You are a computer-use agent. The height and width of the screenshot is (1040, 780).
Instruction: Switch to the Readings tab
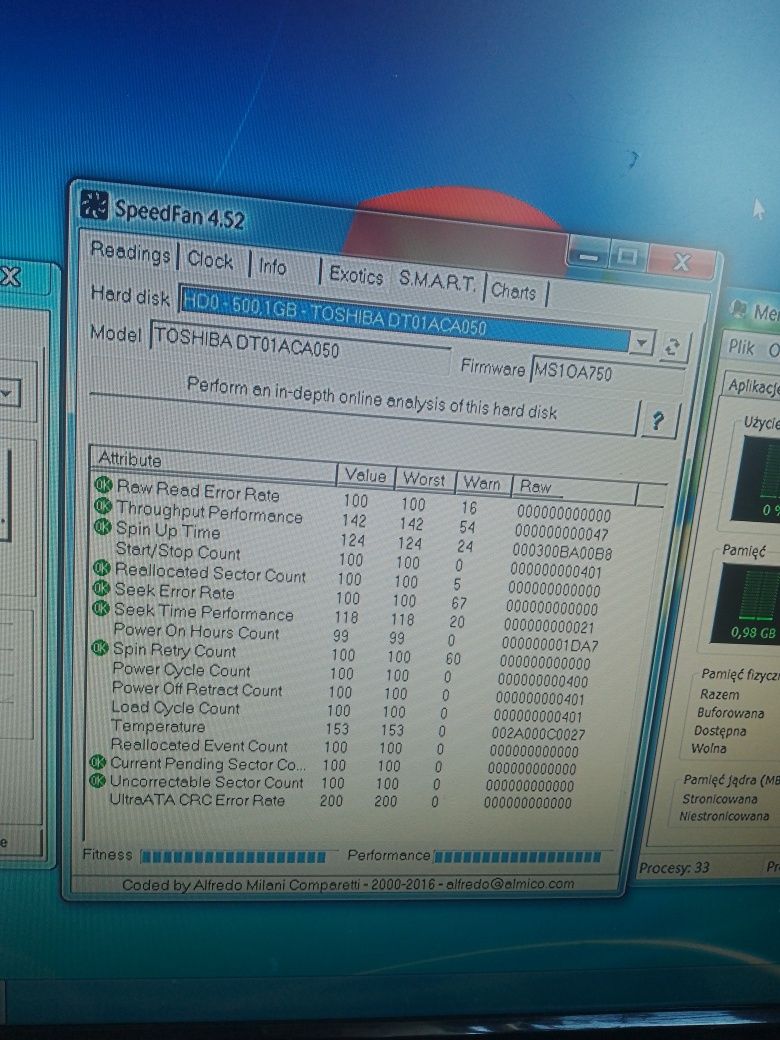tap(131, 252)
